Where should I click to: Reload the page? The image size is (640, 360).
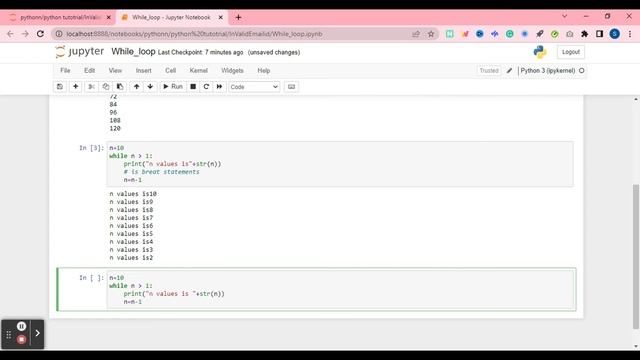click(x=40, y=34)
